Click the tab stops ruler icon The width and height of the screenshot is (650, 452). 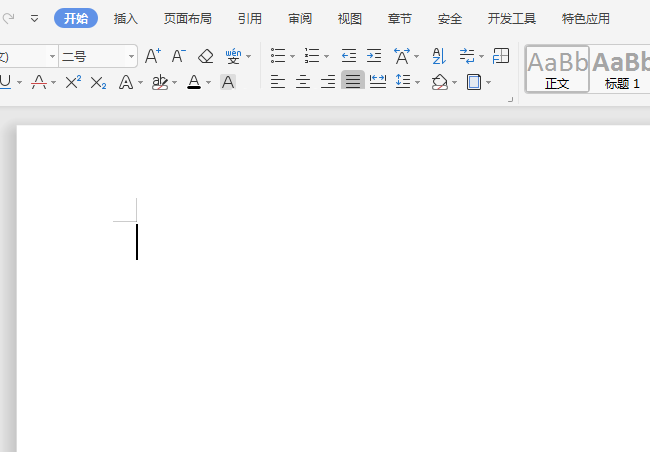pos(501,56)
